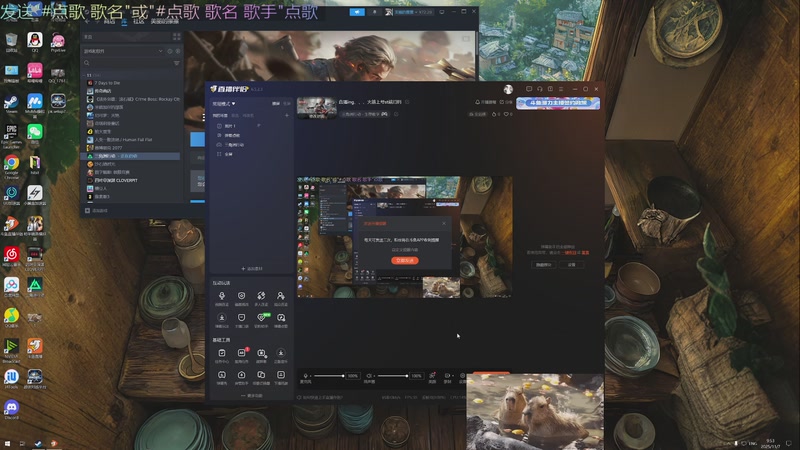Open the Library tab in Steam navigation
Screen dimensions: 800x450
pyautogui.click(x=124, y=22)
